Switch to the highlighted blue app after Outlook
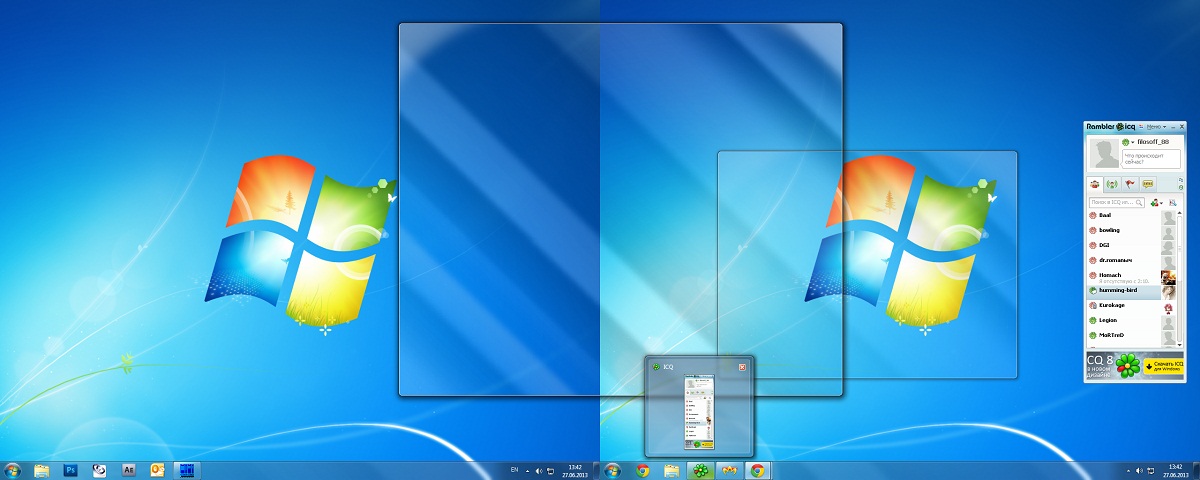Image resolution: width=1200 pixels, height=480 pixels. (187, 469)
